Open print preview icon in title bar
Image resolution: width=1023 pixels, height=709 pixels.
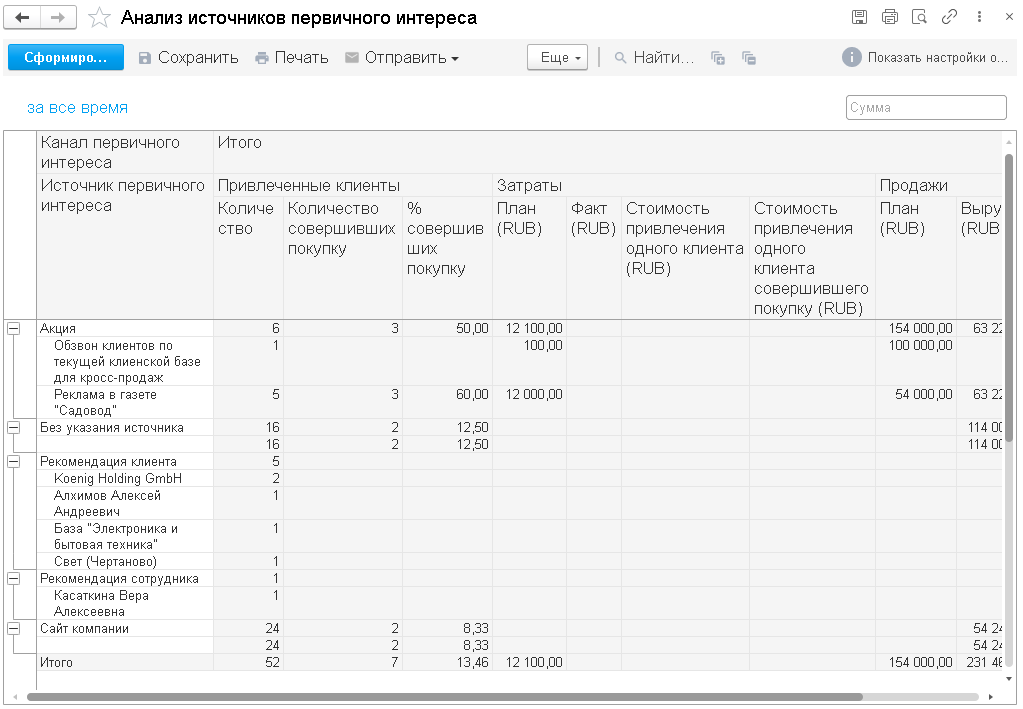click(x=919, y=17)
